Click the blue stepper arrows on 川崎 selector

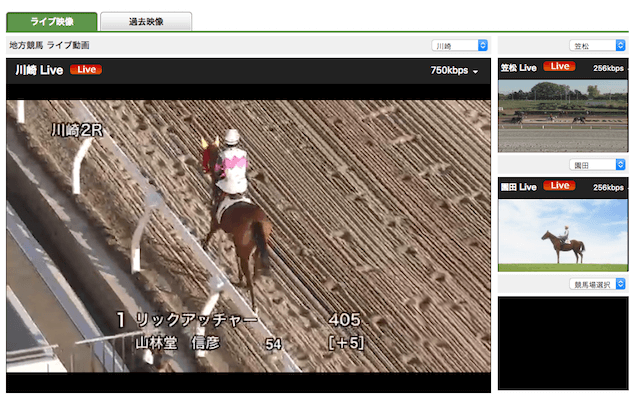483,45
